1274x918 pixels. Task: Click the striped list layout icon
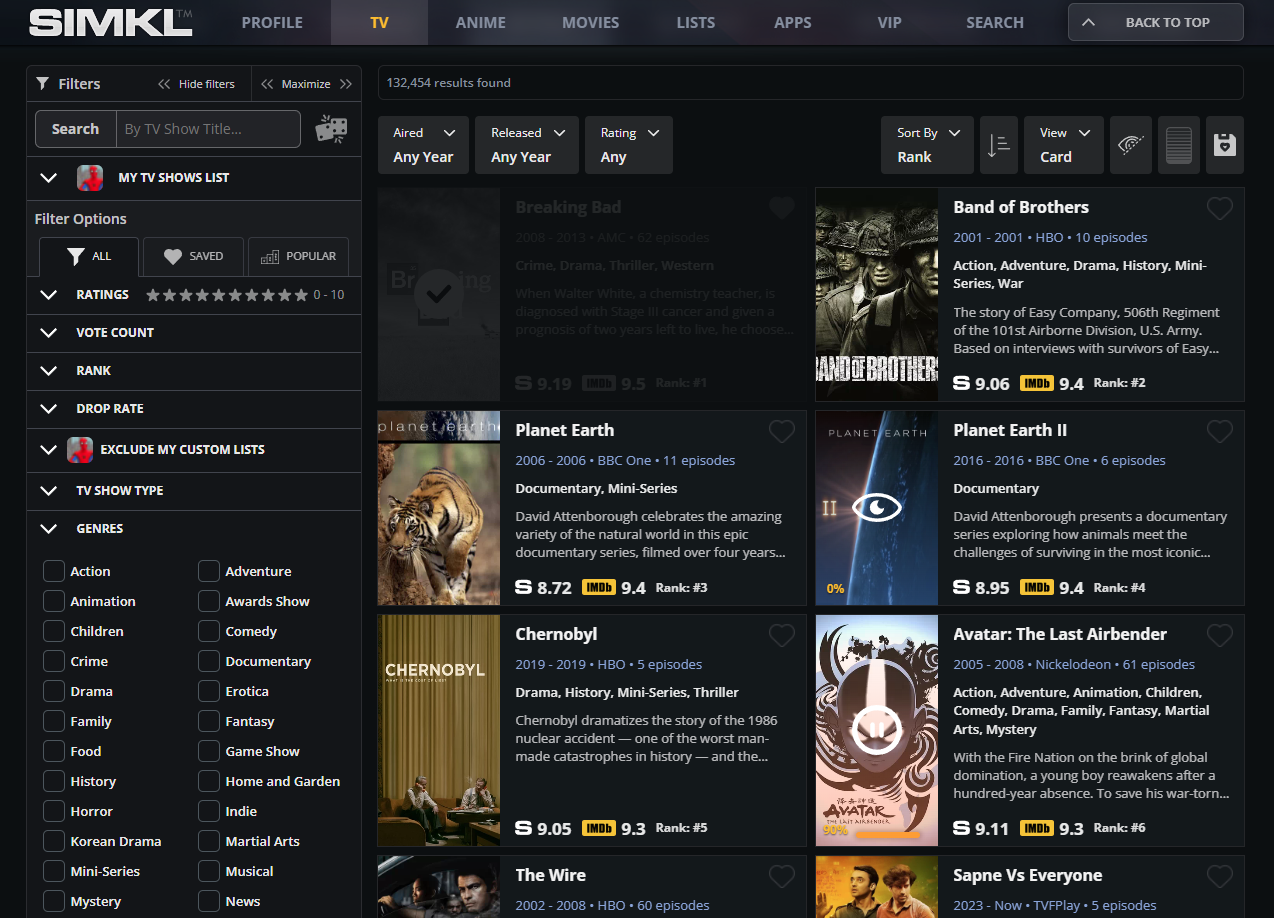(1179, 145)
